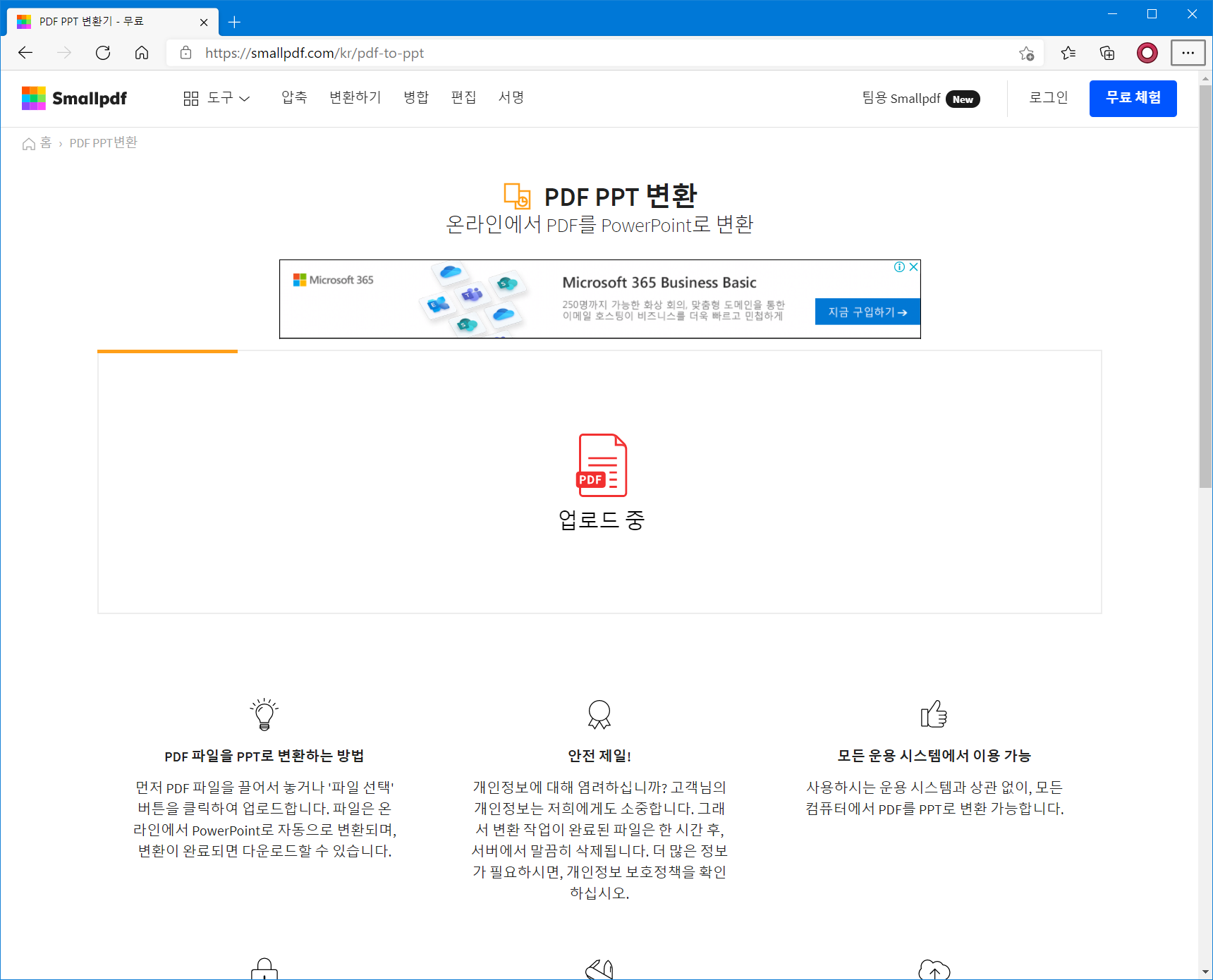Open the browser settings ellipsis menu
1213x980 pixels.
tap(1188, 53)
